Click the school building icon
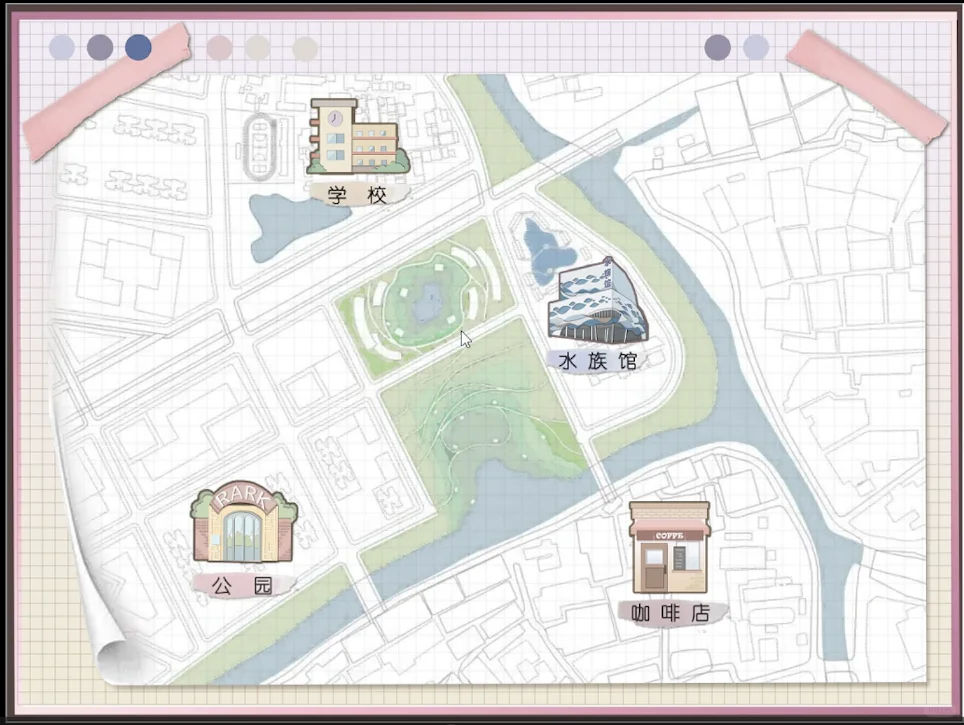964x725 pixels. click(358, 137)
